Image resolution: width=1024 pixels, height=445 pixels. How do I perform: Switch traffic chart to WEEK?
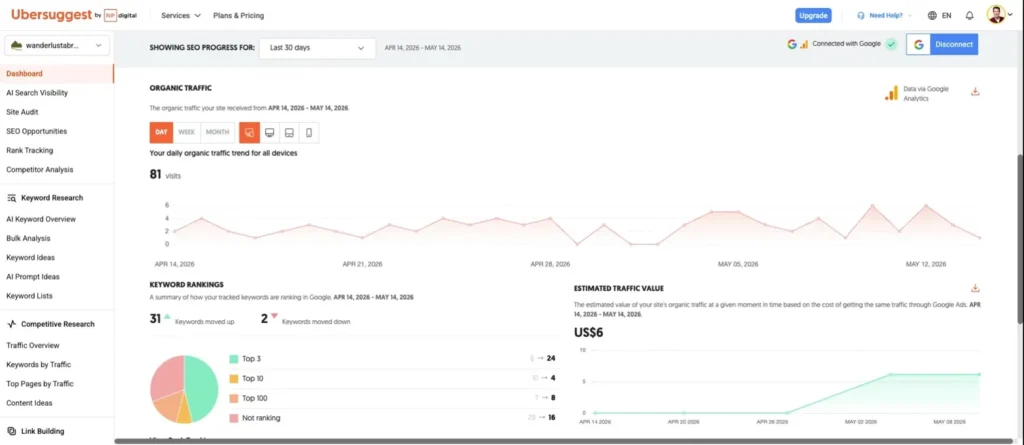187,132
